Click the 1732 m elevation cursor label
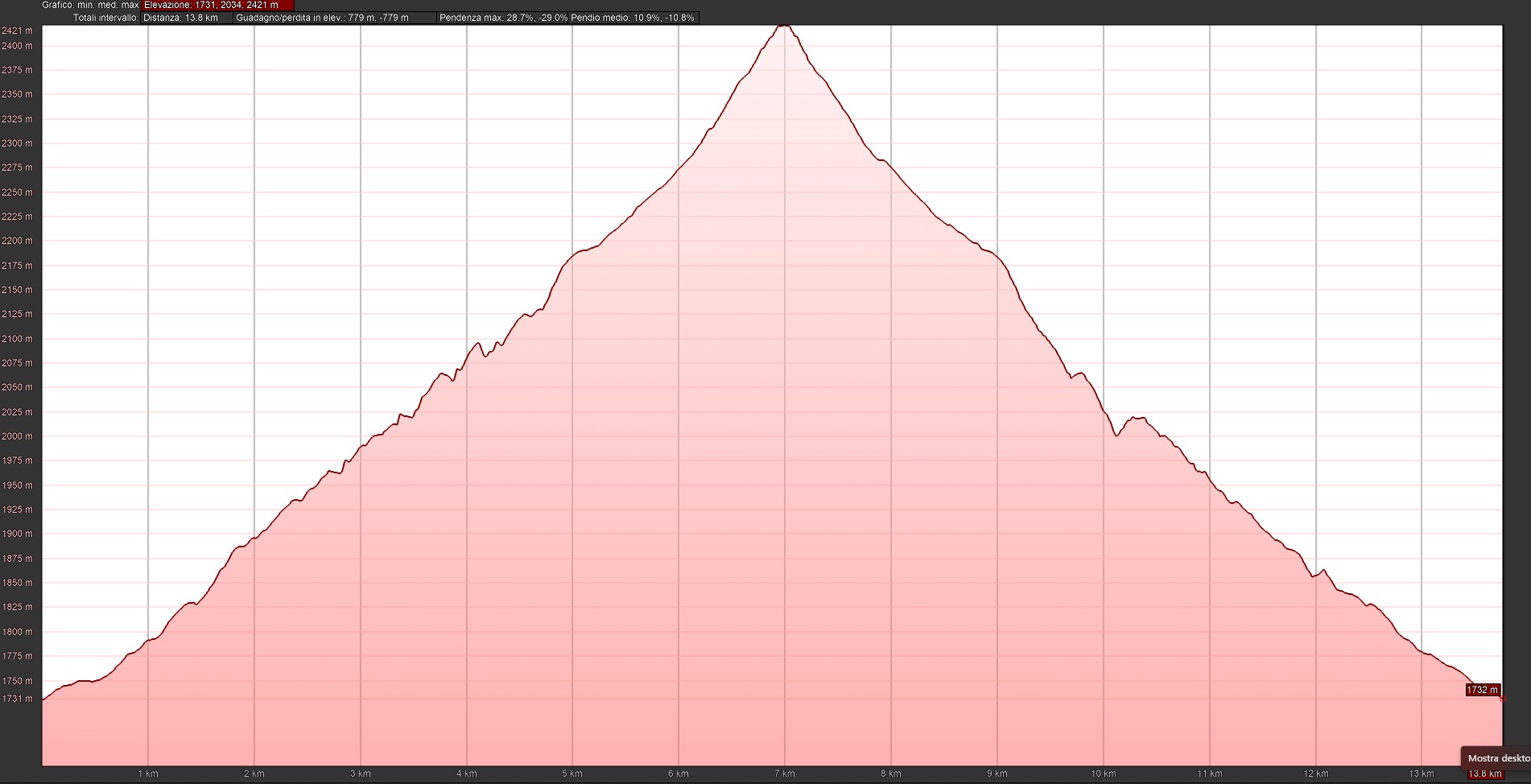Viewport: 1531px width, 784px height. pos(1482,690)
